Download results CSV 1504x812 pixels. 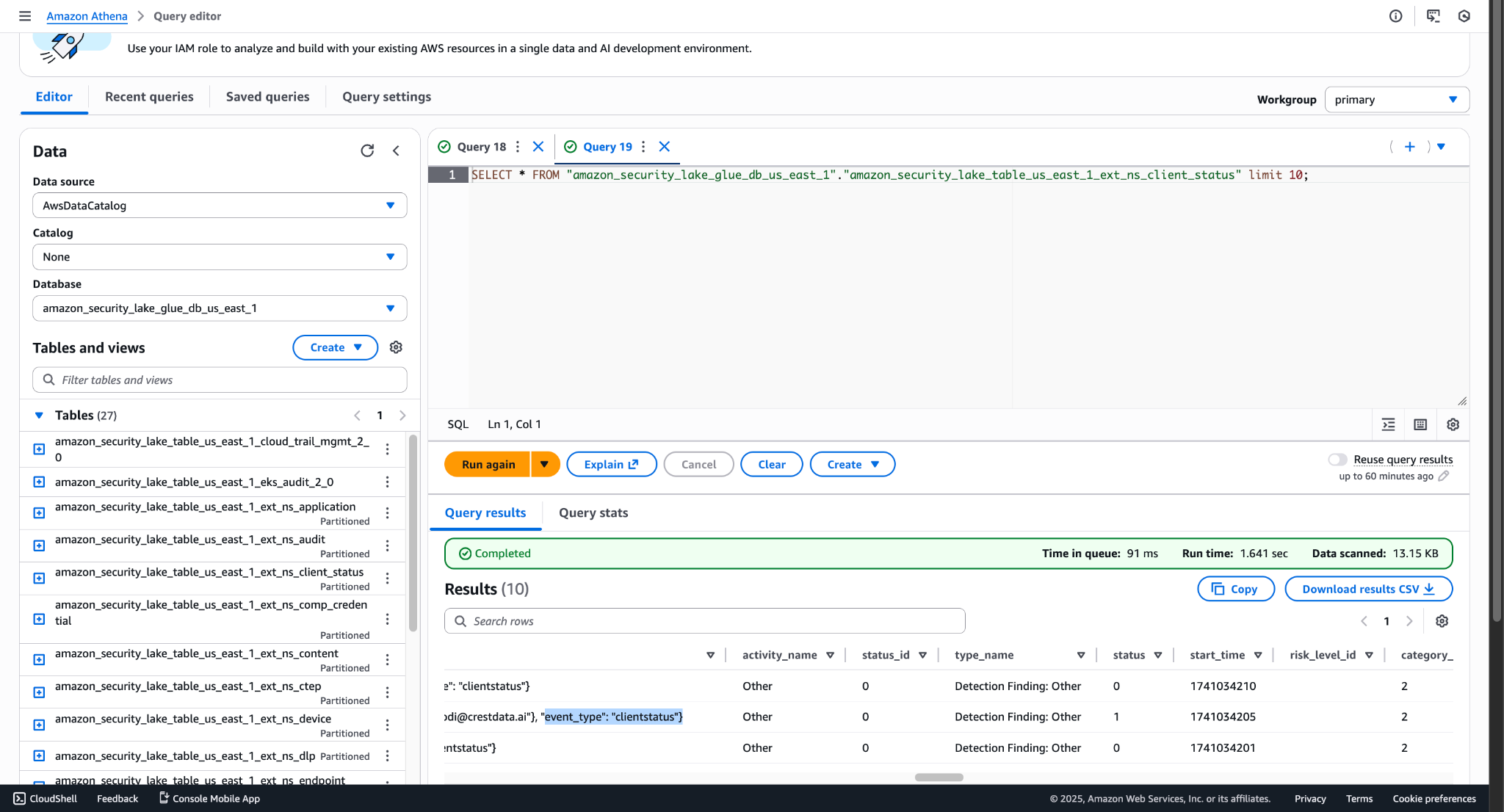1369,590
